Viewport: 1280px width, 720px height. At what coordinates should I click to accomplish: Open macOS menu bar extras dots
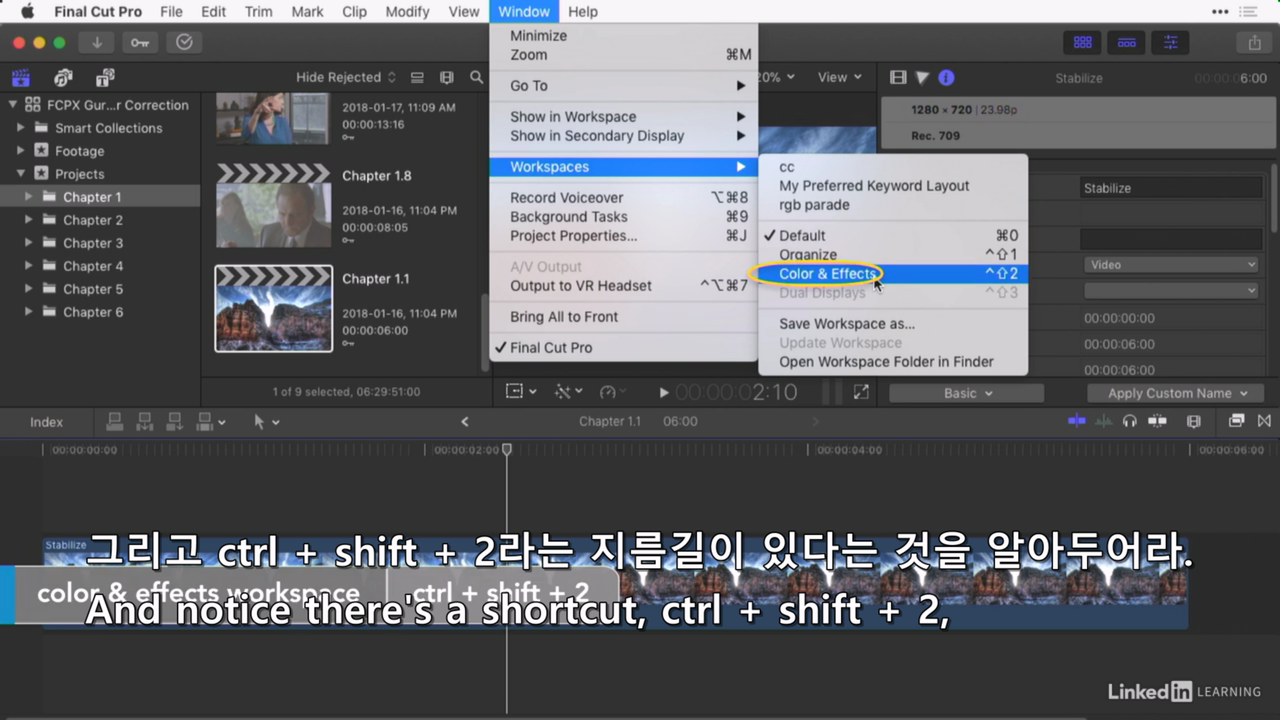[x=1220, y=12]
